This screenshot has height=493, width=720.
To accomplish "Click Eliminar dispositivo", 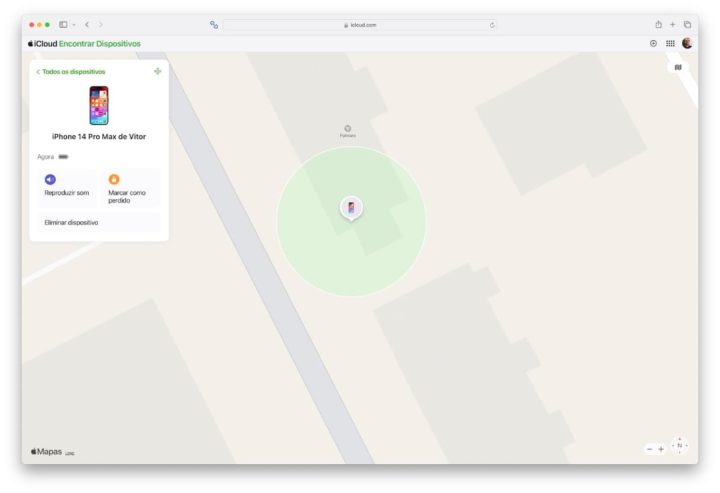I will pos(99,223).
